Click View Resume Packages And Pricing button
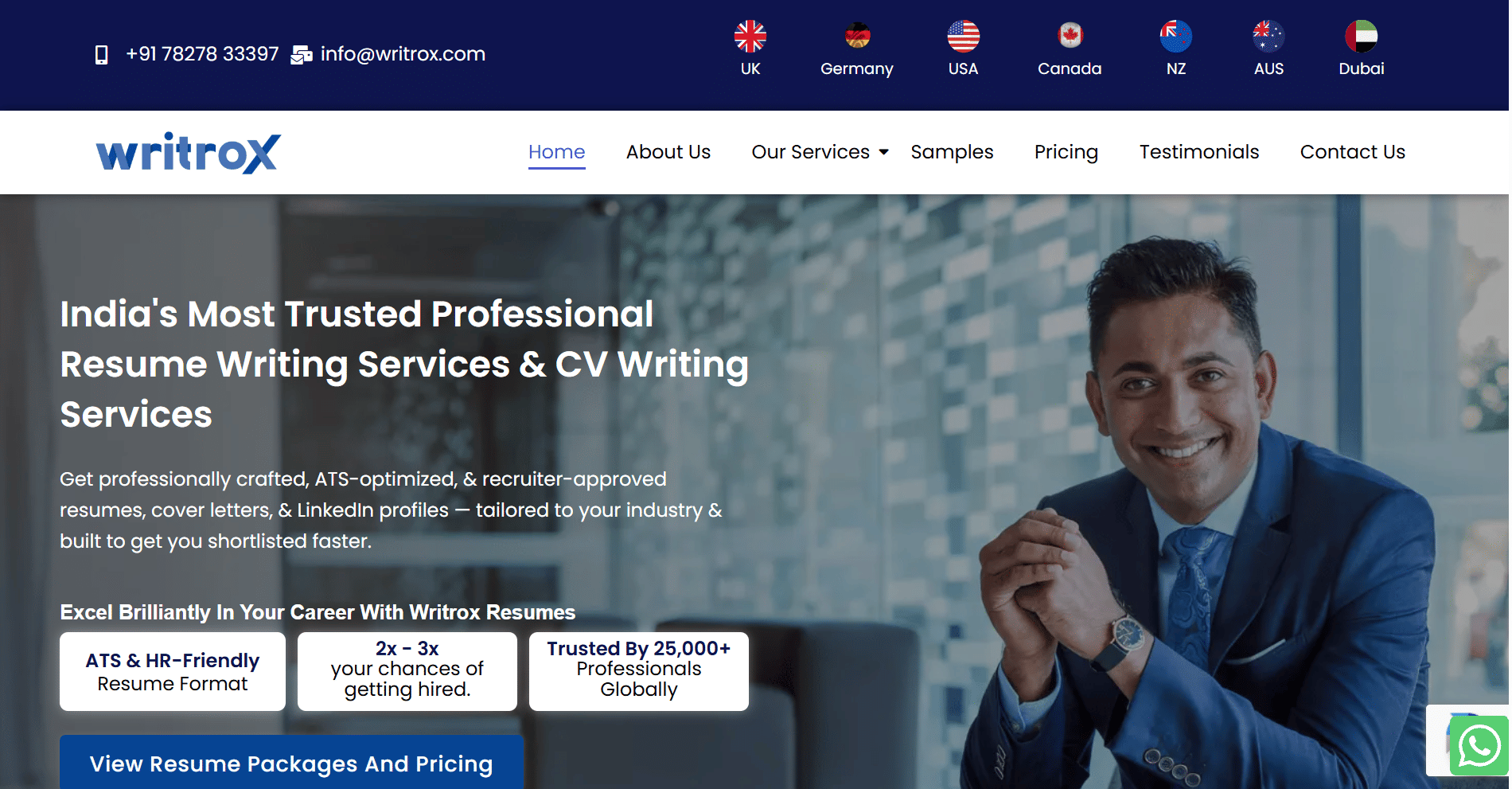The width and height of the screenshot is (1512, 789). [x=291, y=763]
